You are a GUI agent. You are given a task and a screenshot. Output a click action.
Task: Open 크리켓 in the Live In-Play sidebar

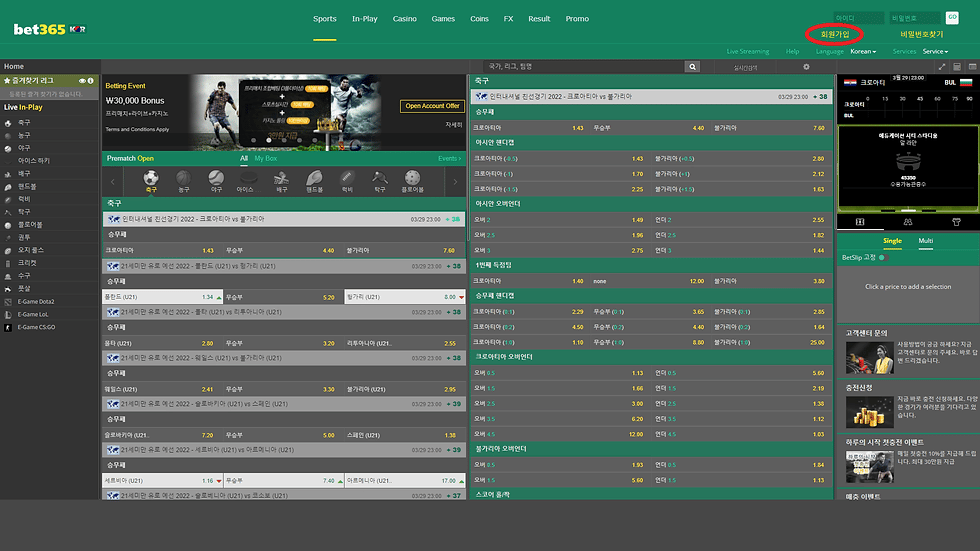[x=27, y=263]
